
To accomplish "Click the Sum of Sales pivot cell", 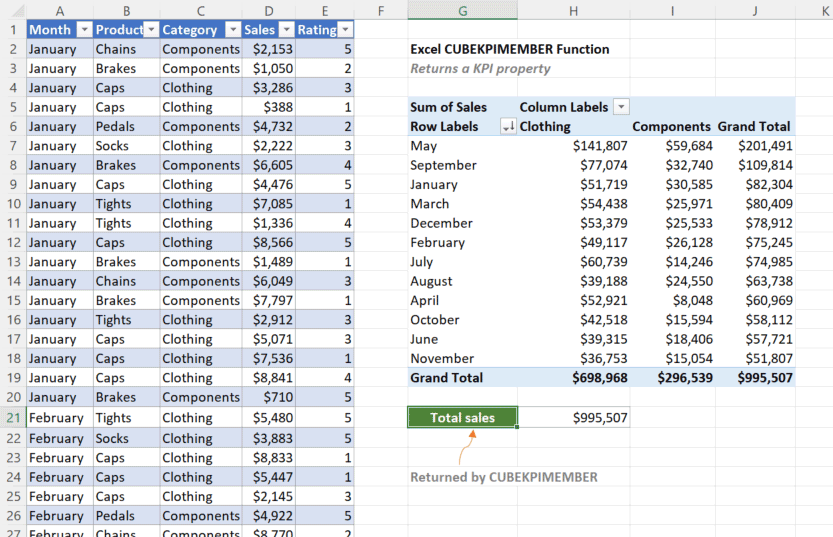I will [x=449, y=107].
